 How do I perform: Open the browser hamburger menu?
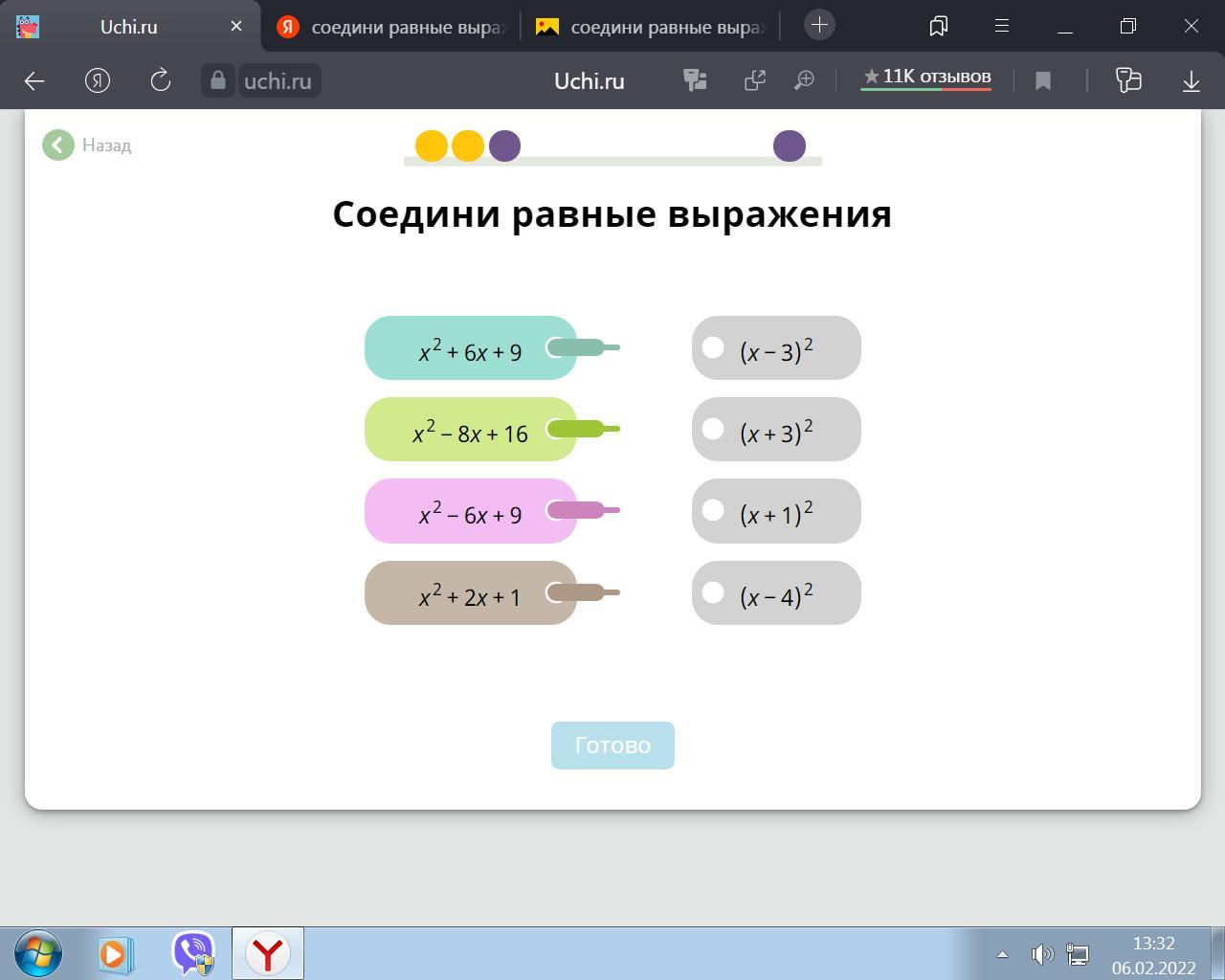point(1002,26)
